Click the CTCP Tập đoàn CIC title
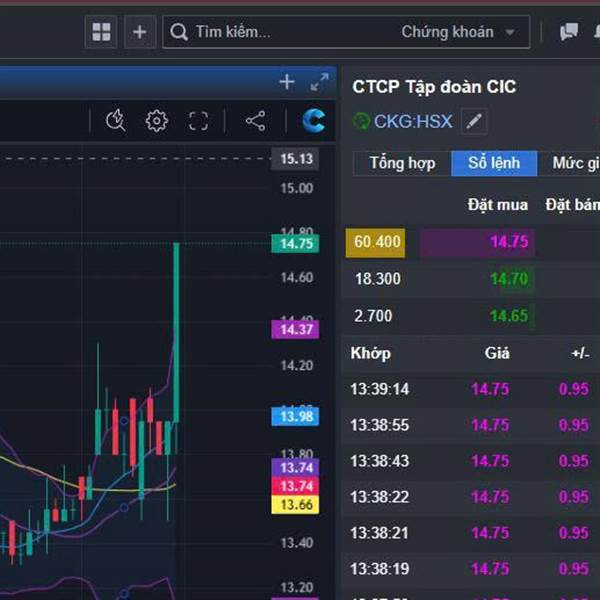600x600 pixels. (434, 87)
